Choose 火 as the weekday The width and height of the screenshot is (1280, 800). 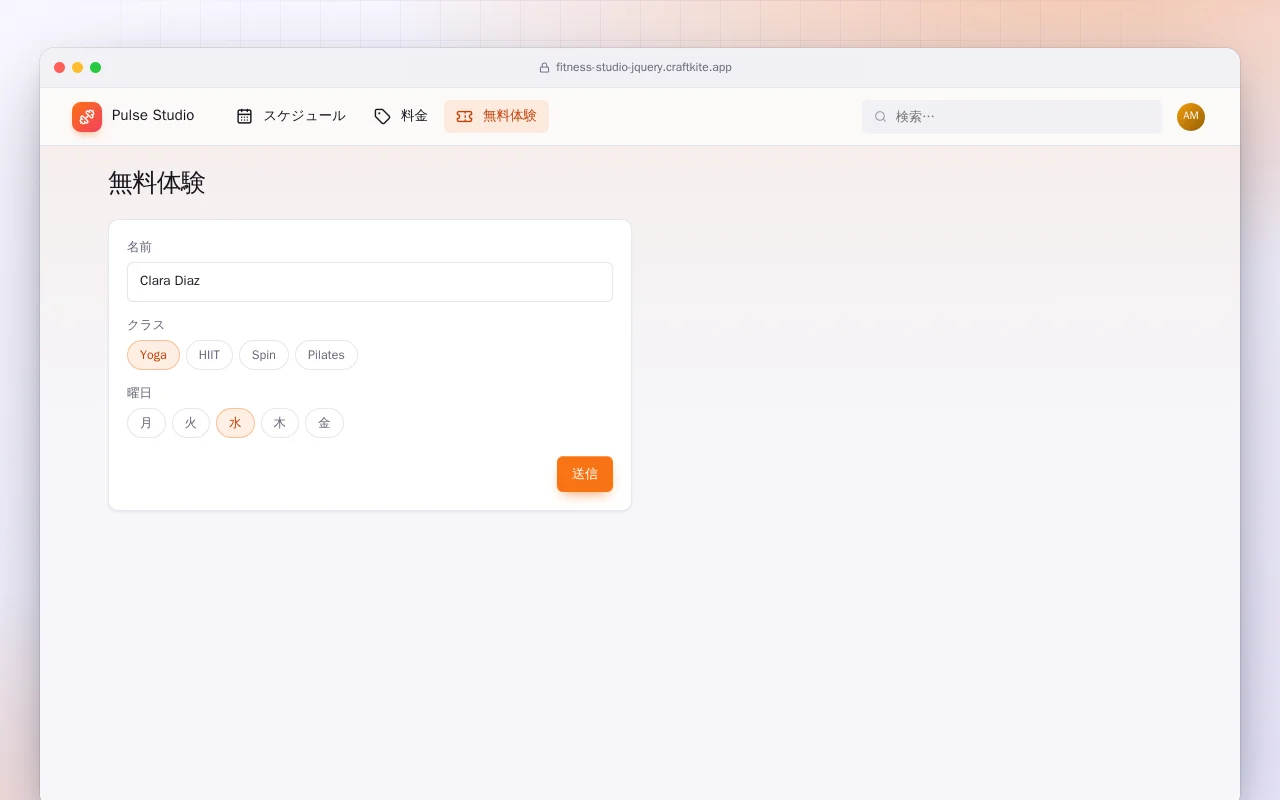click(191, 423)
